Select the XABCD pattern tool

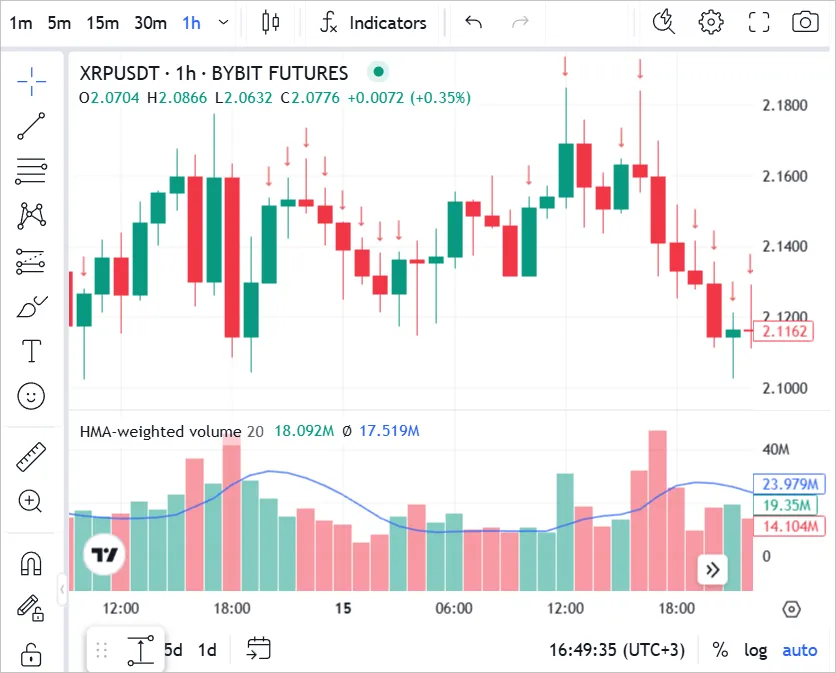pyautogui.click(x=30, y=216)
